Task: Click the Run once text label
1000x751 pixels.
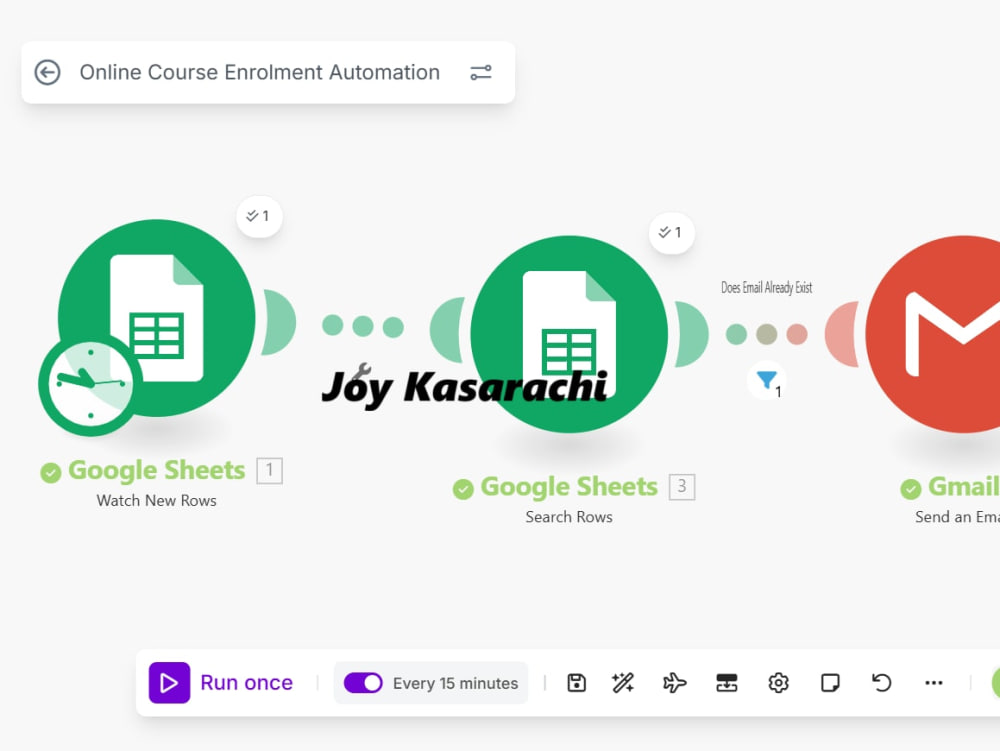Action: (x=246, y=683)
